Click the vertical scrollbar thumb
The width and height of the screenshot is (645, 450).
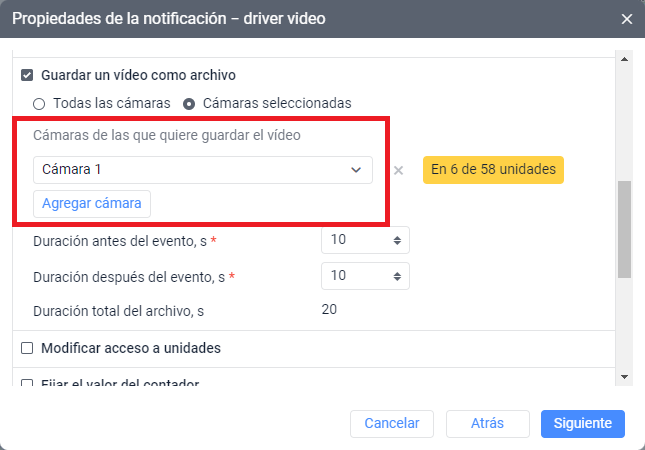tap(625, 228)
